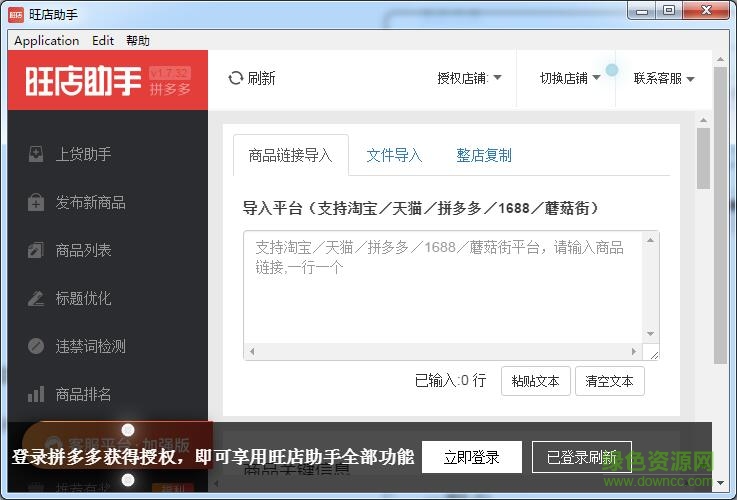
Task: Click the text area's down scroll arrow
Action: point(651,334)
